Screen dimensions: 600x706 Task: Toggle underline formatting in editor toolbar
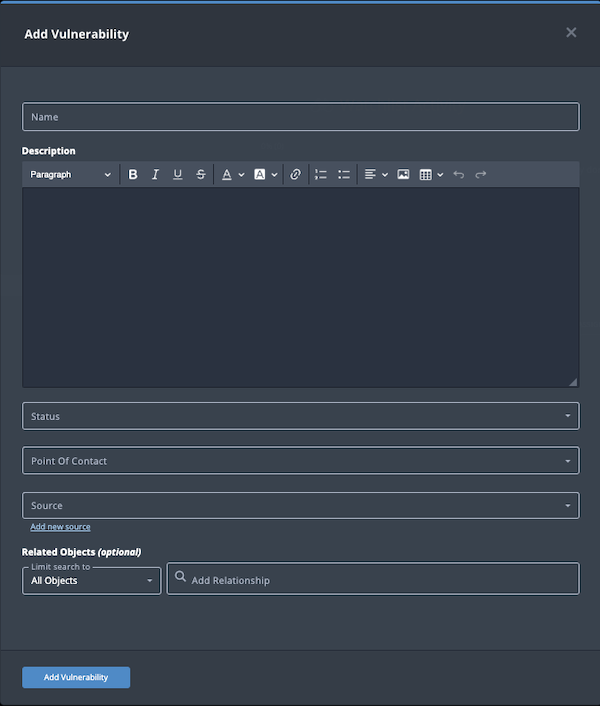tap(178, 174)
